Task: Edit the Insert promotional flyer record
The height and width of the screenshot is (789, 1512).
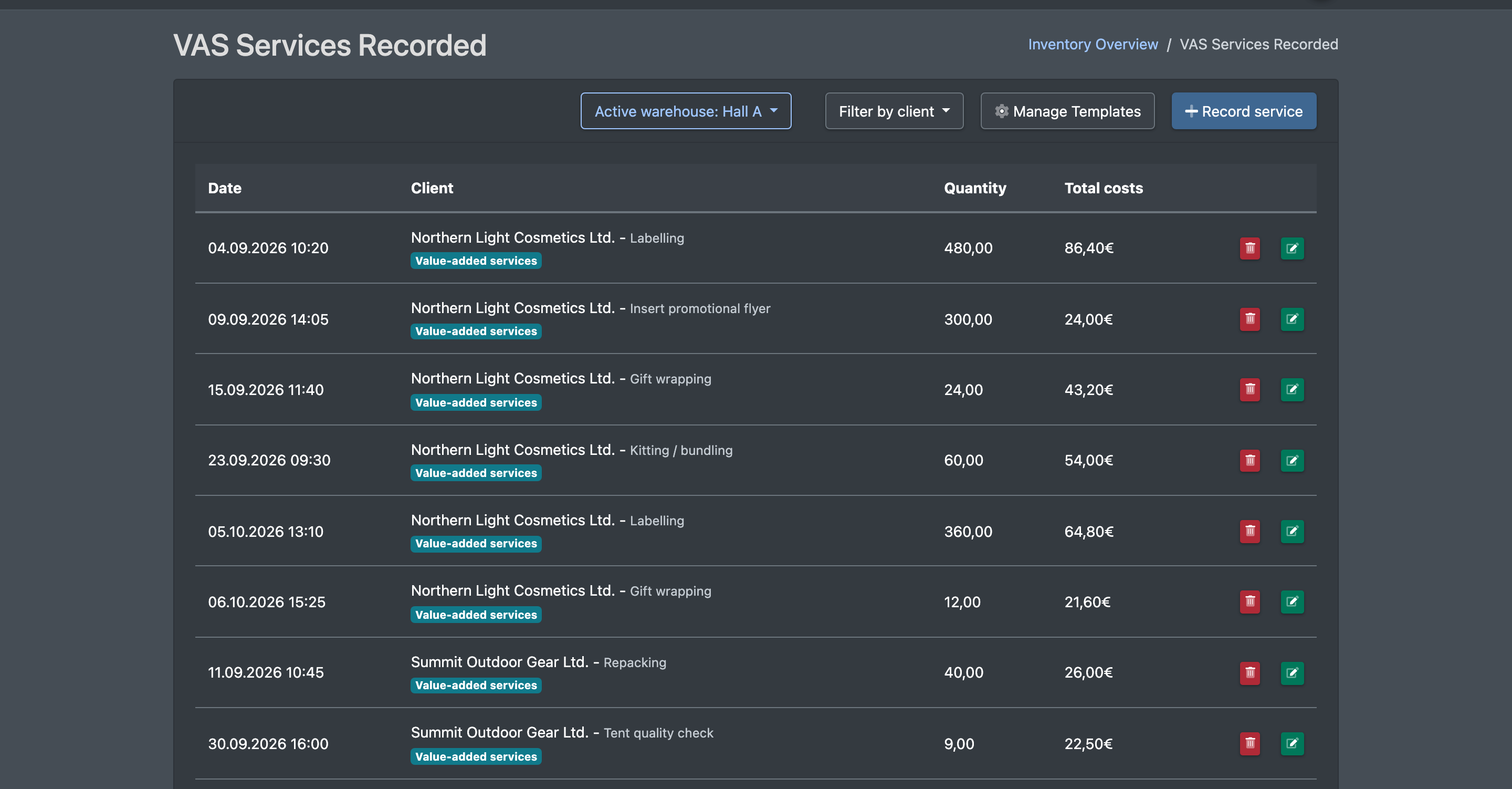Action: (1292, 319)
